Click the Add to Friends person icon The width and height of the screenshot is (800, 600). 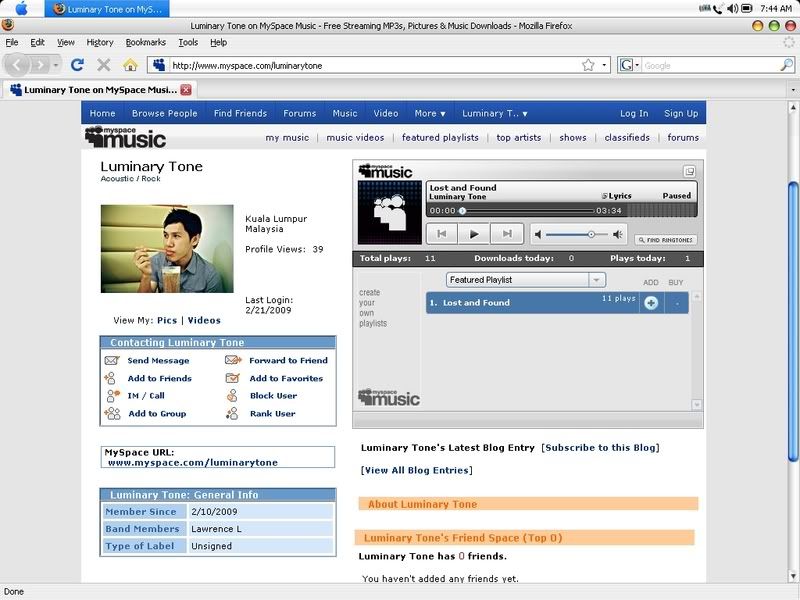[110, 378]
